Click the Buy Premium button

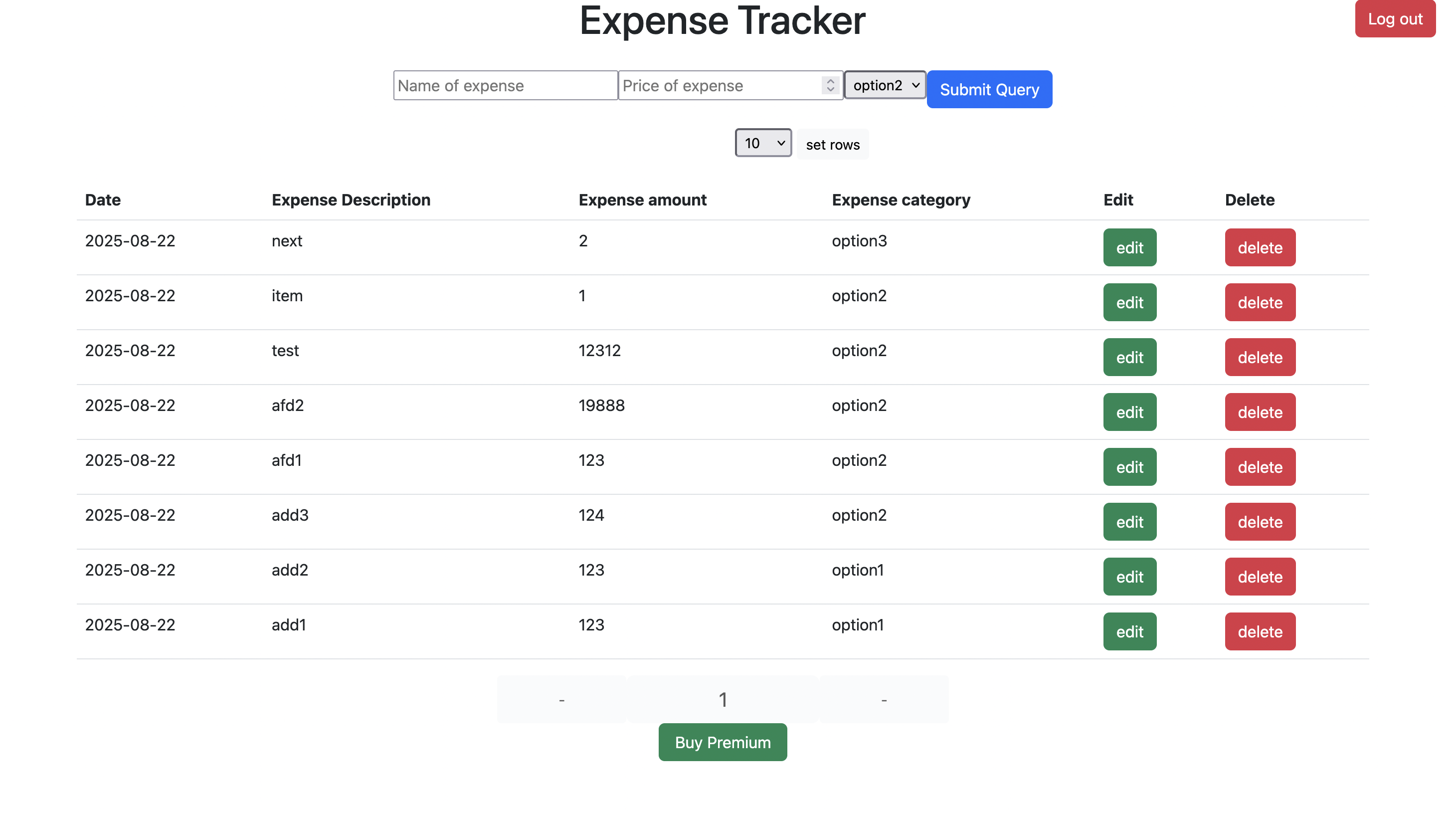point(723,742)
